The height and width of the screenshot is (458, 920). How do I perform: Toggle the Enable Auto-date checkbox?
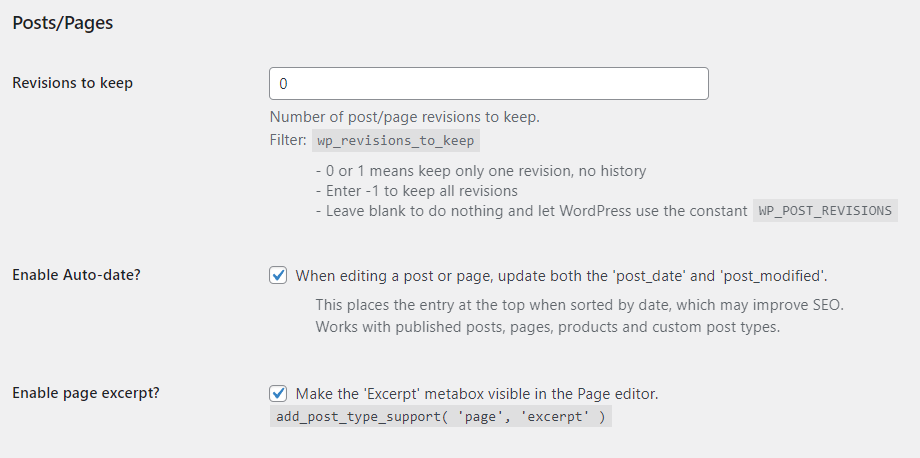pos(279,275)
